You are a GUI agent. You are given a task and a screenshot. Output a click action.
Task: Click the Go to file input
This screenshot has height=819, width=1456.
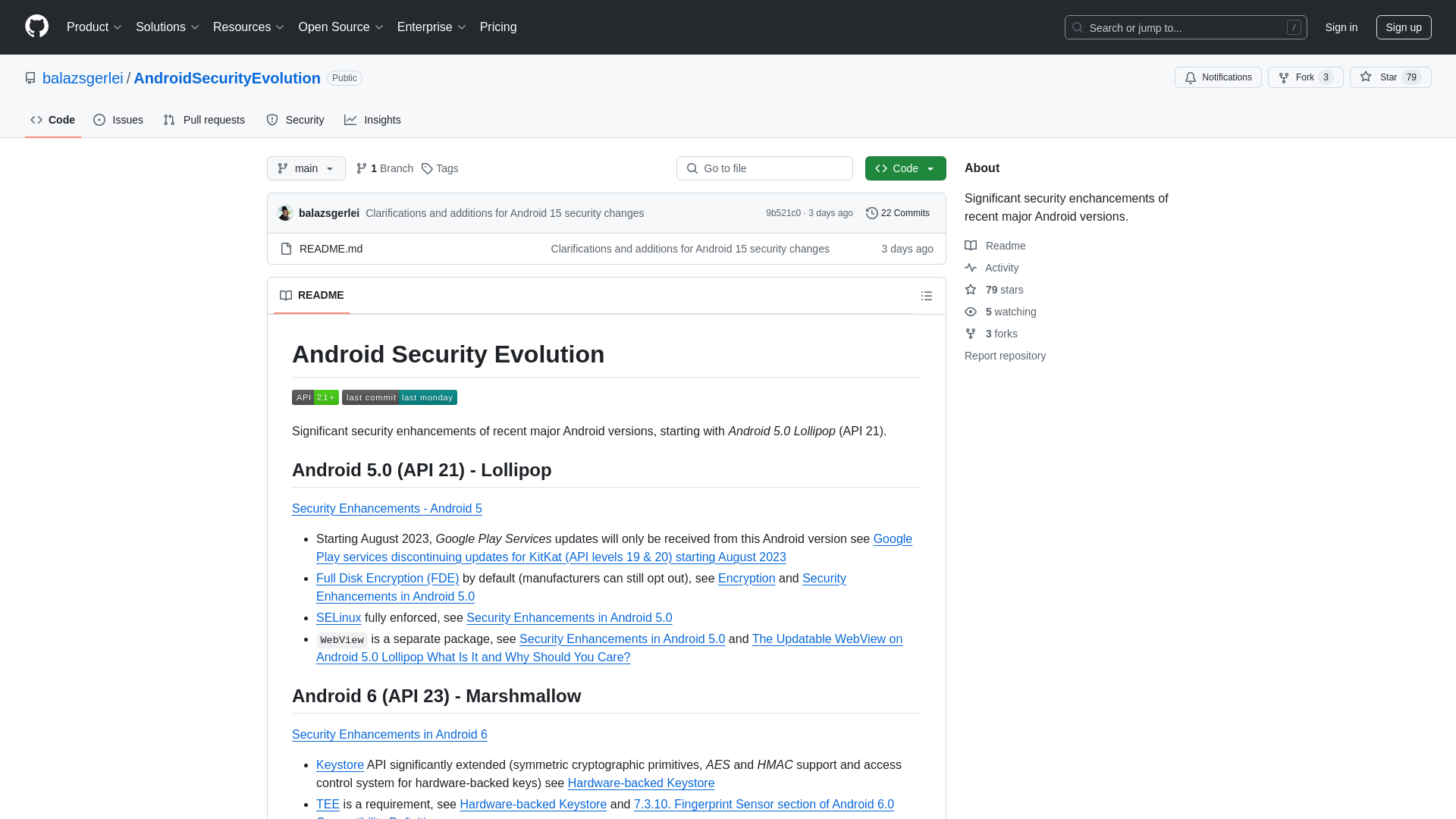pos(764,168)
